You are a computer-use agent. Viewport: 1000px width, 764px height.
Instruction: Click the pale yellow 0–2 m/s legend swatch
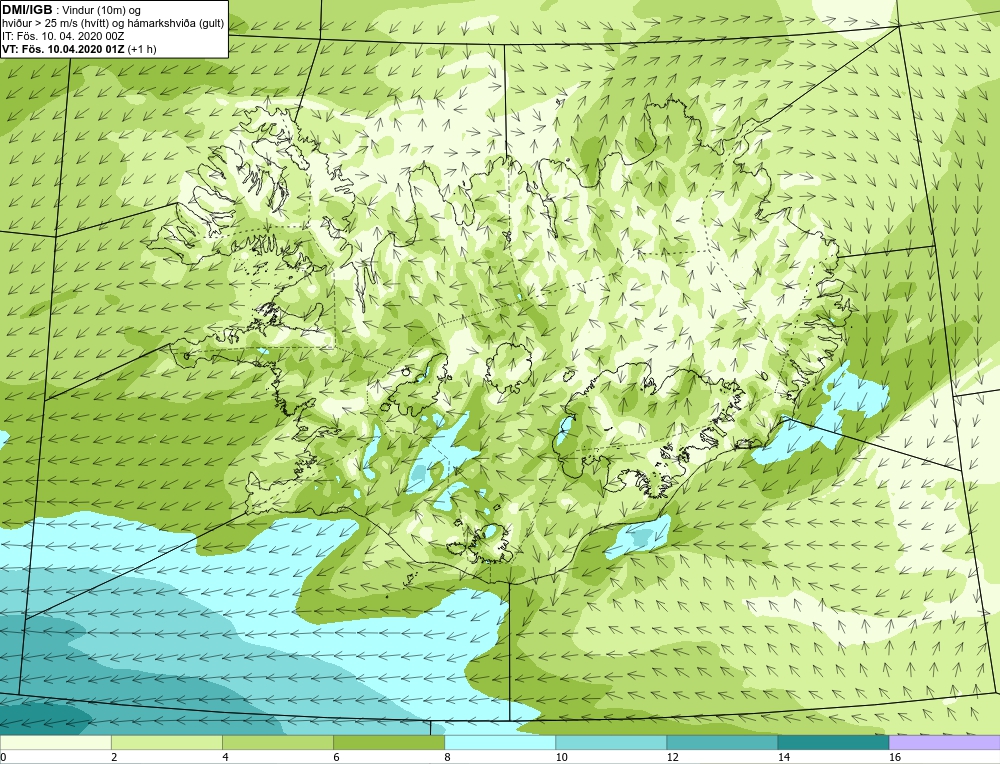pos(55,743)
